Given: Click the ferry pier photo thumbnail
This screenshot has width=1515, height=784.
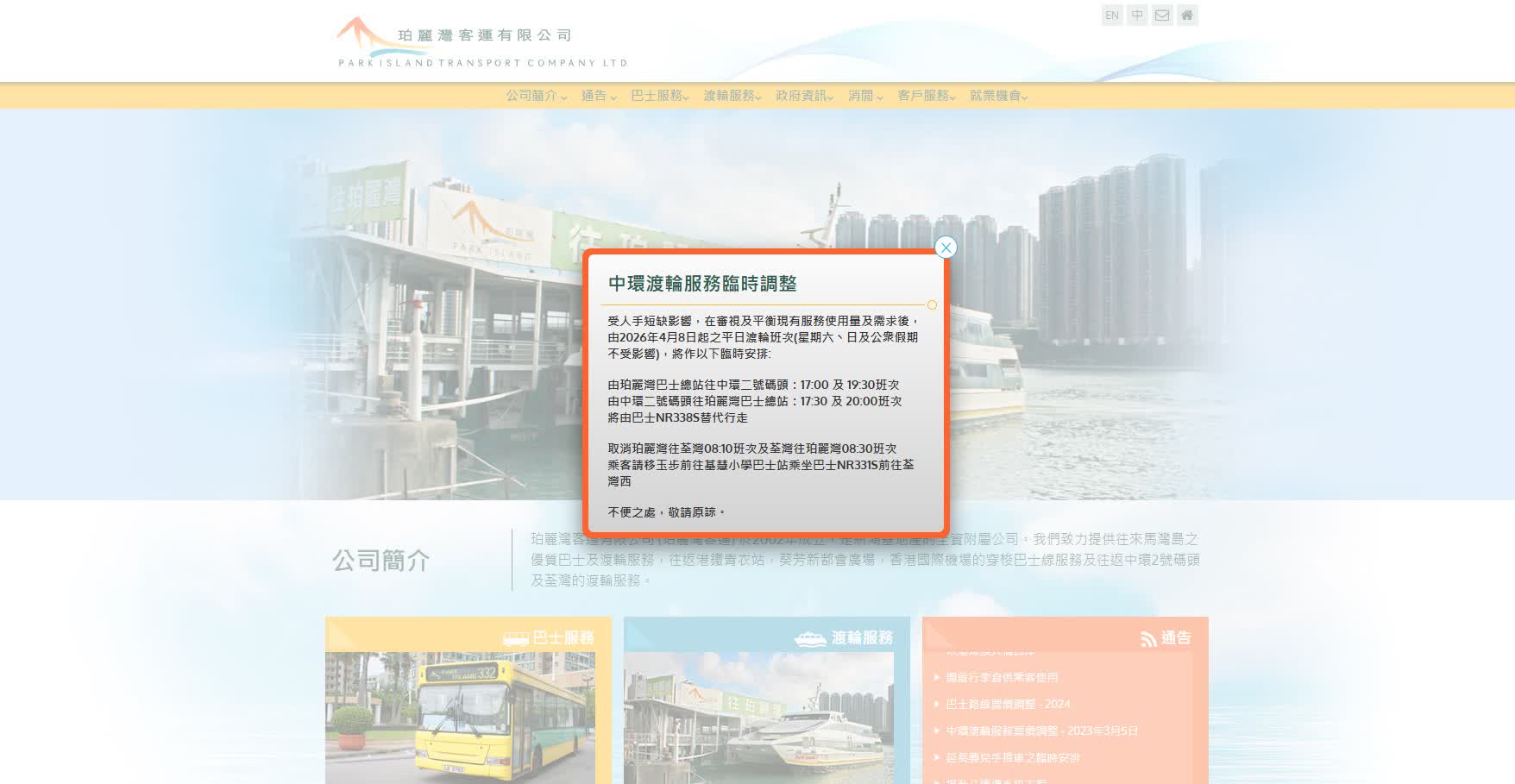Looking at the screenshot, I should click(x=758, y=718).
